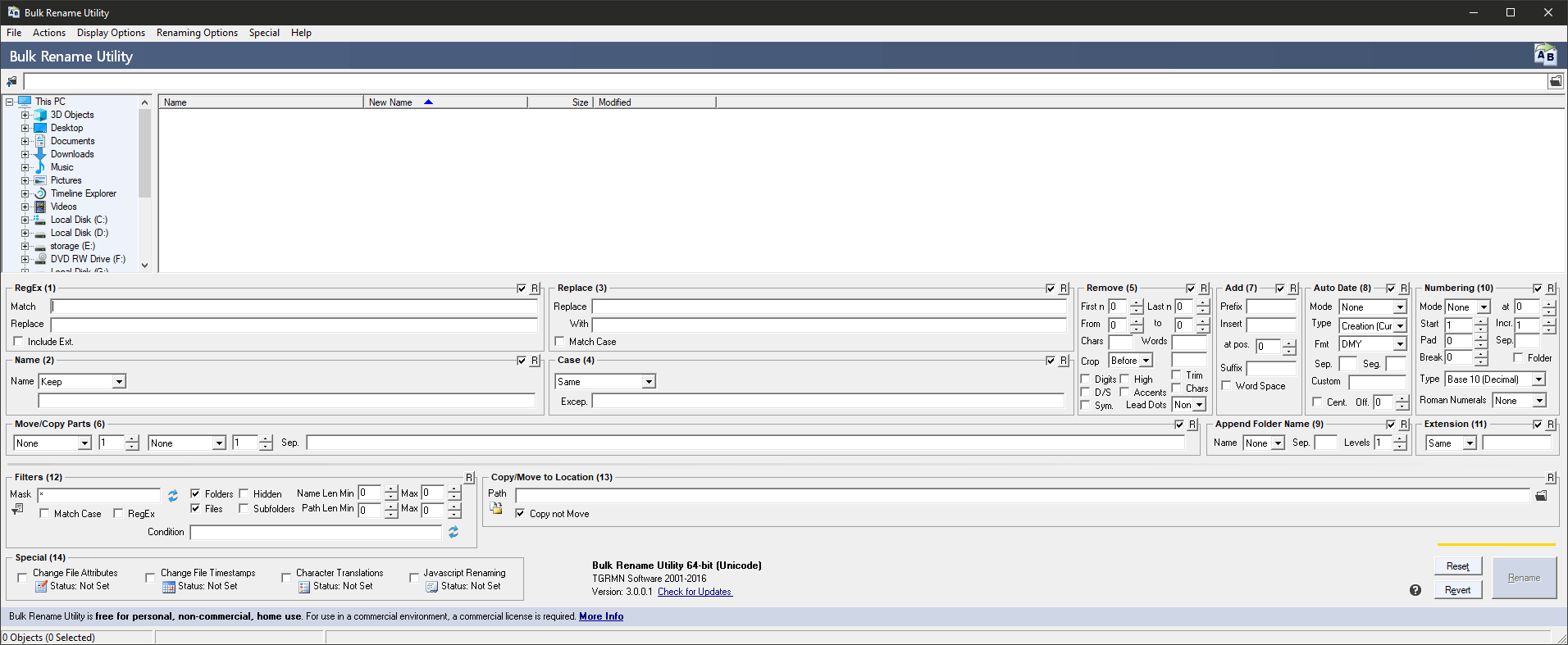This screenshot has height=645, width=1568.
Task: Open the Character Translations status icon
Action: [x=304, y=587]
